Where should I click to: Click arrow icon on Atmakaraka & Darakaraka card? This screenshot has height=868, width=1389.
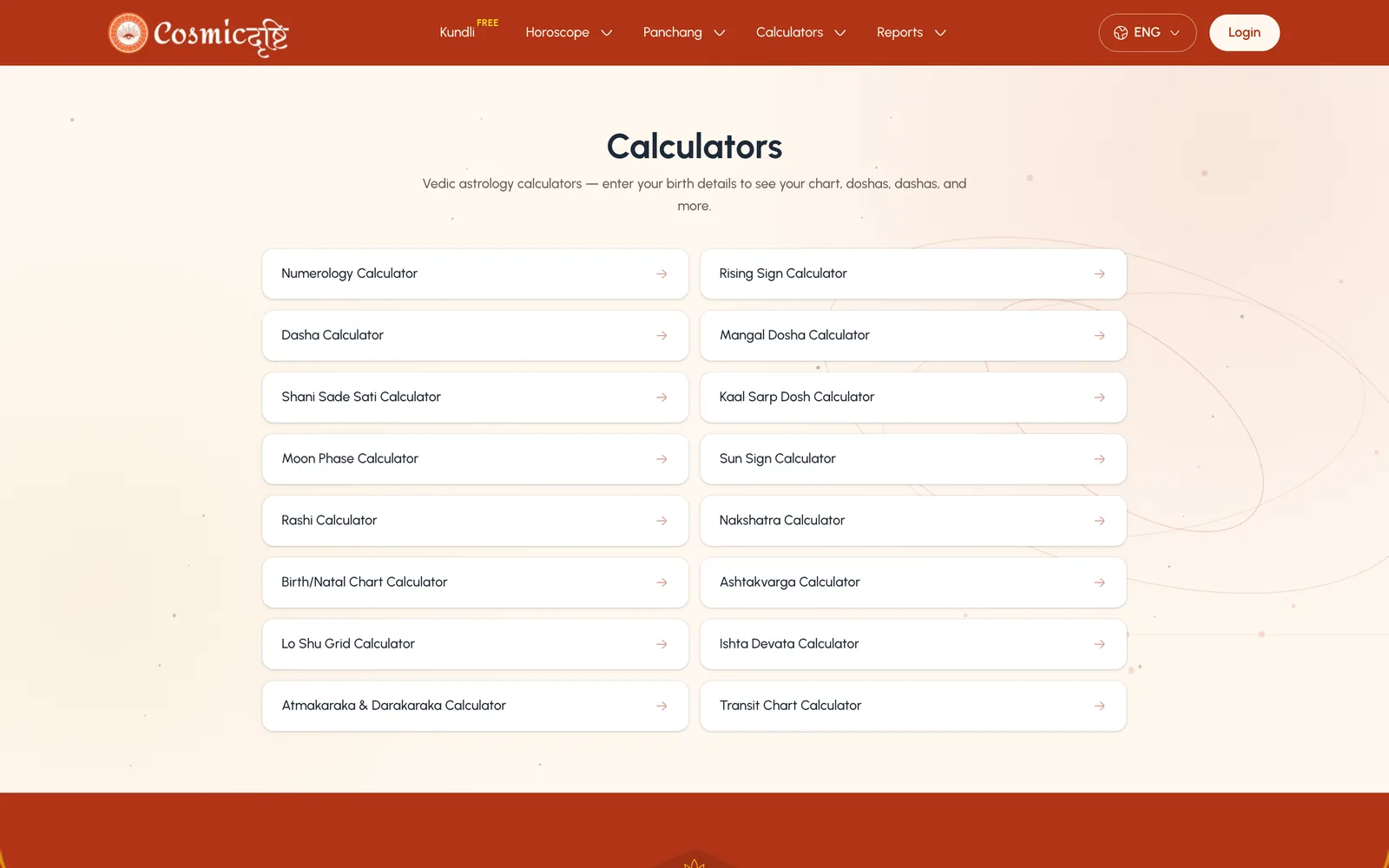point(662,706)
